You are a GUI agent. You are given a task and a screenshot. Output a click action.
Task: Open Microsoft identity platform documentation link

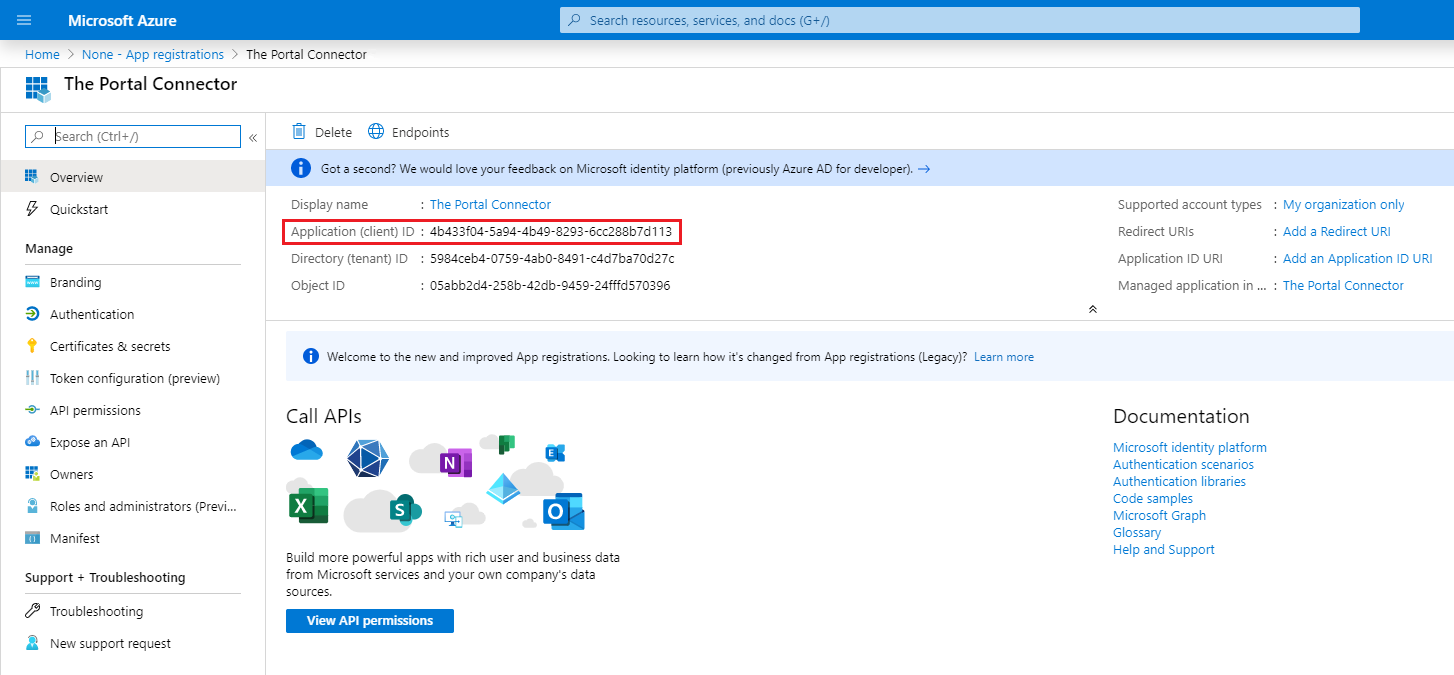click(1190, 448)
